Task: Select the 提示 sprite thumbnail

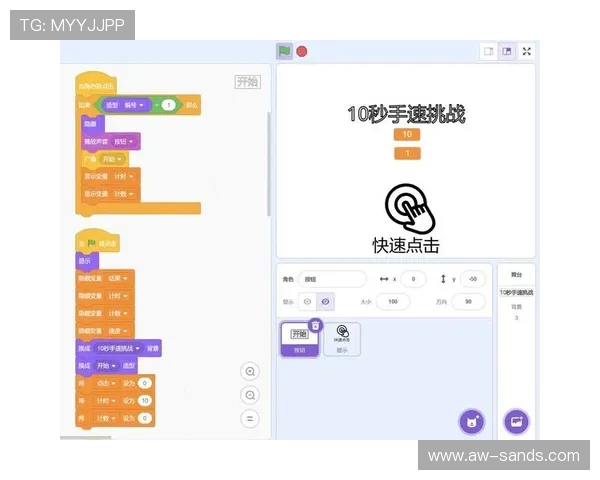Action: pos(342,339)
